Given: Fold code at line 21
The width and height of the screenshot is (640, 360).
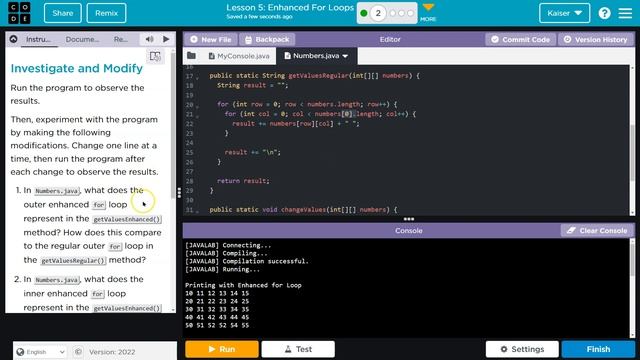Looking at the screenshot, I should (198, 115).
